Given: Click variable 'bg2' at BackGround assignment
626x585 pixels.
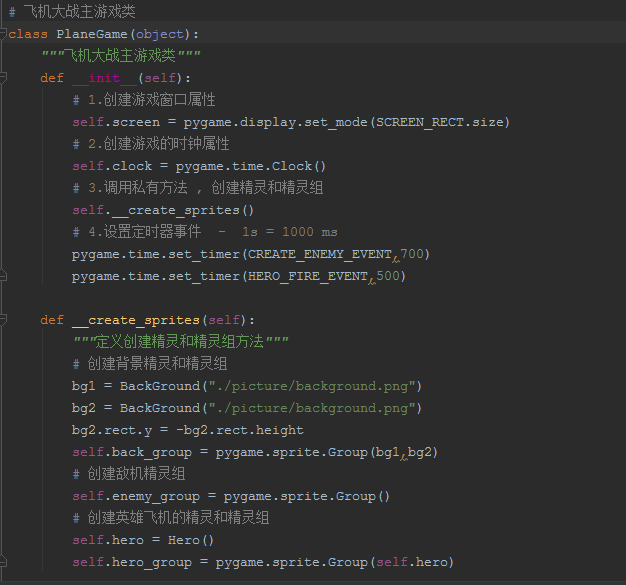Looking at the screenshot, I should [84, 408].
